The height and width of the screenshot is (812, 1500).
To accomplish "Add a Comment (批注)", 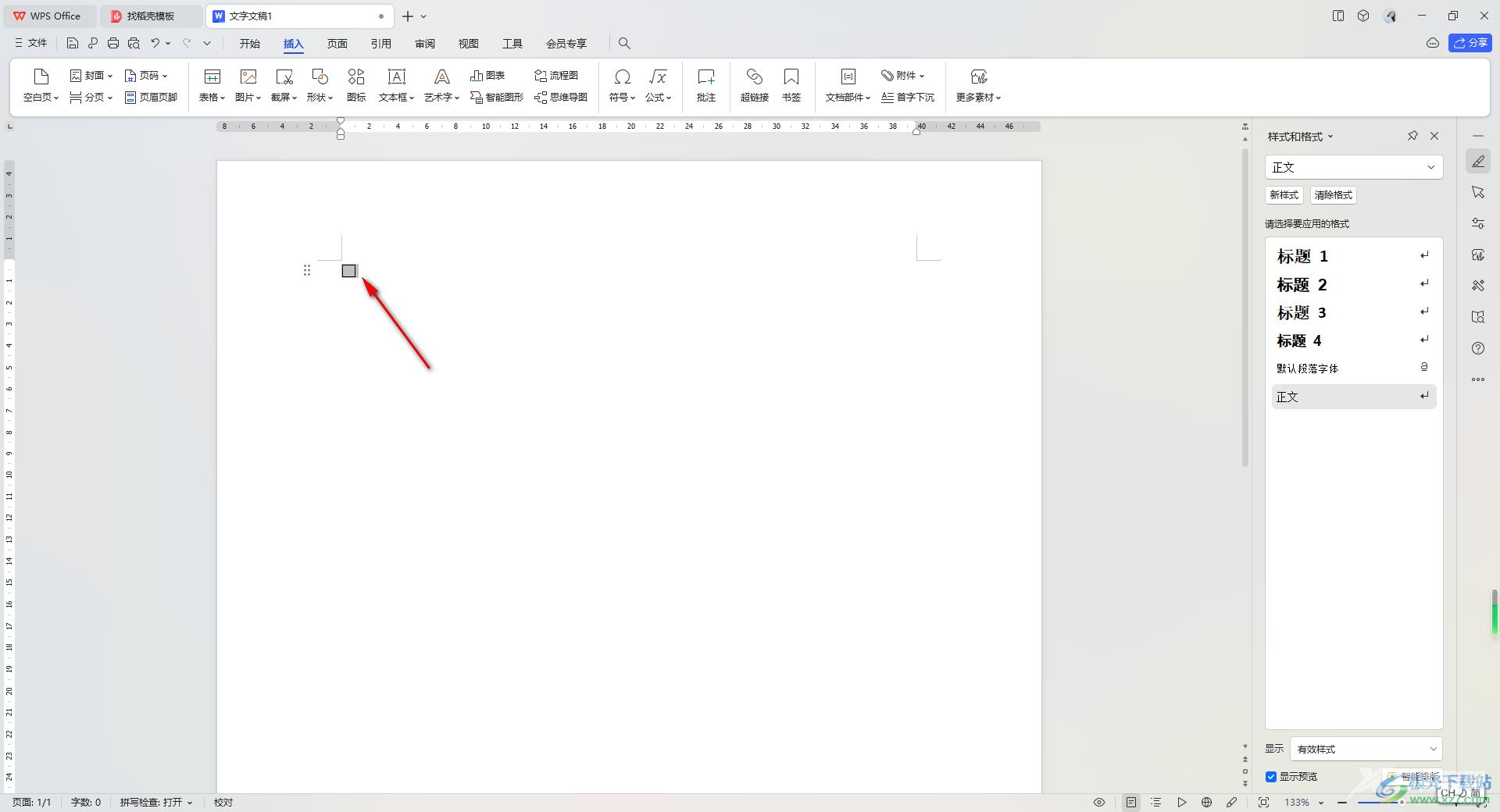I will [706, 85].
